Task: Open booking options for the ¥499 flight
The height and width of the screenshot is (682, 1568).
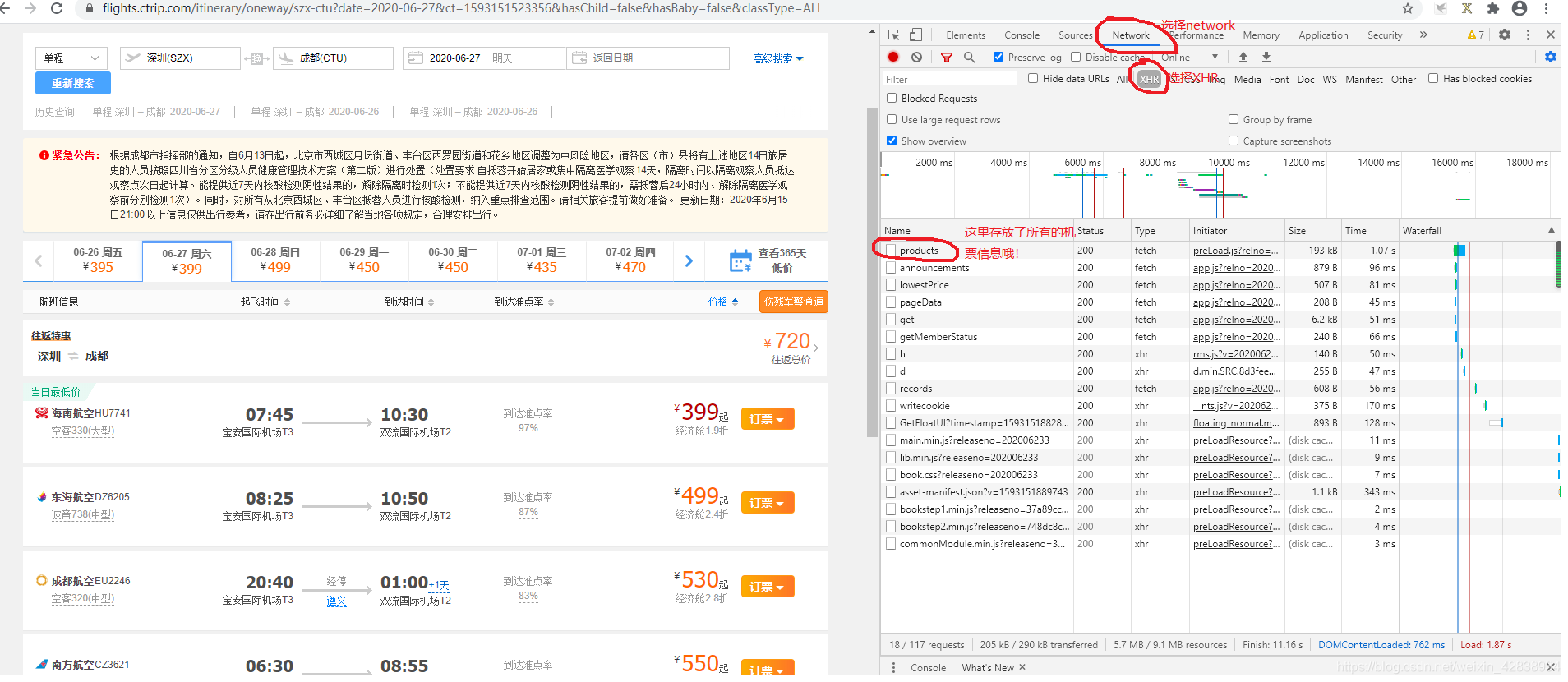Action: 768,503
